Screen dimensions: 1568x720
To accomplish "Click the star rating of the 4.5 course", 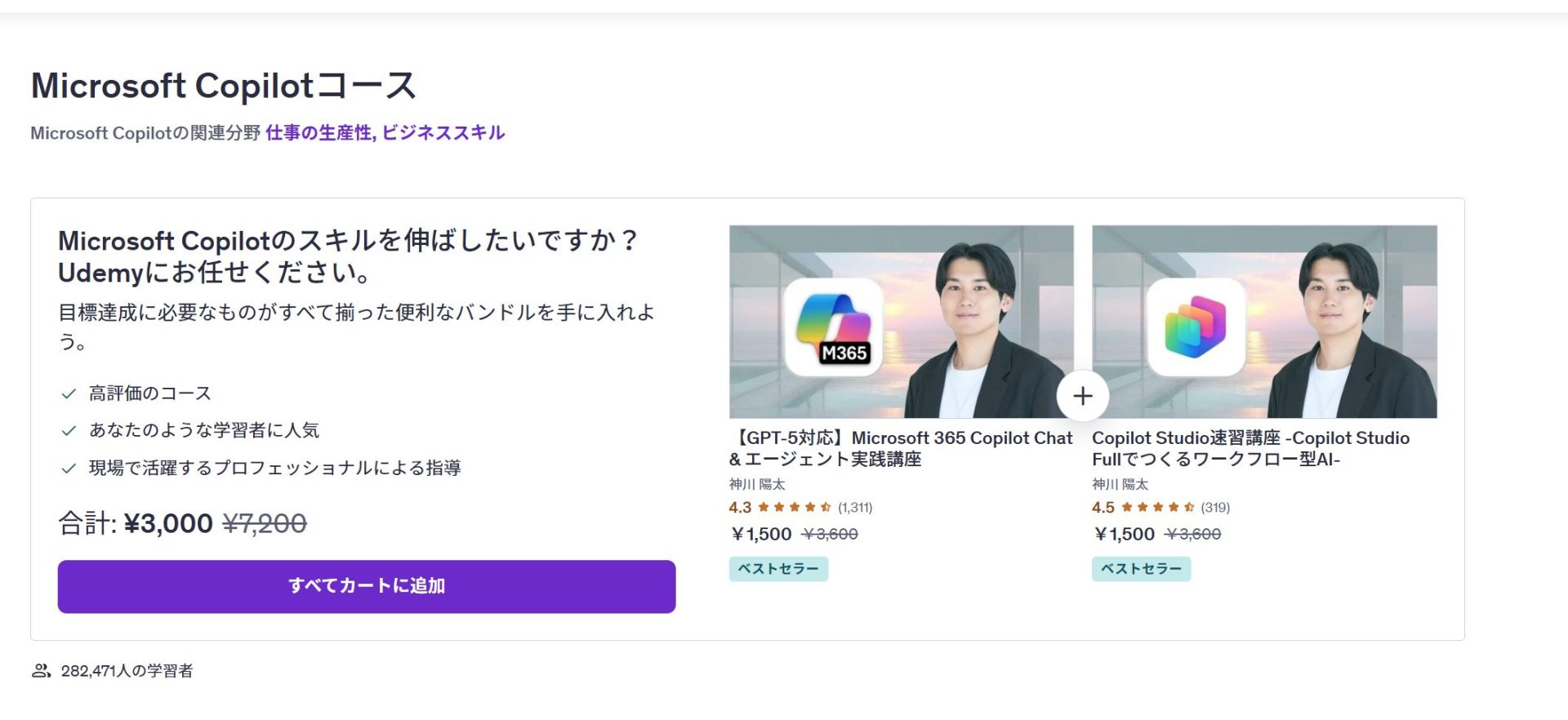I will (1158, 507).
